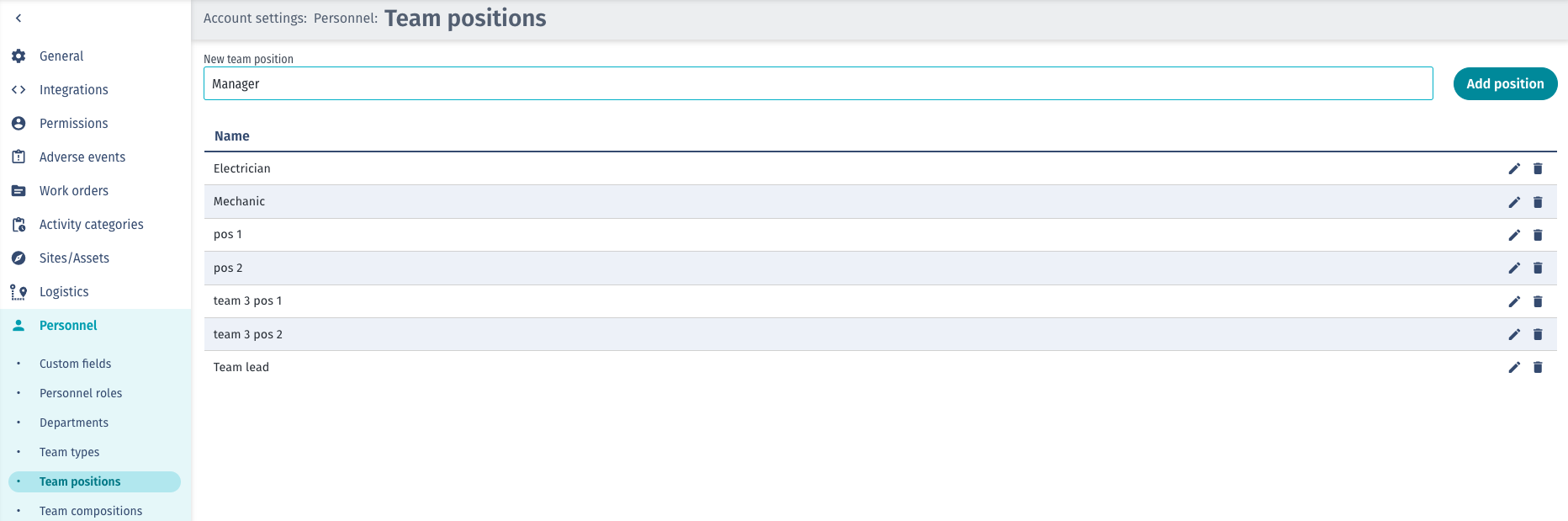Select Adverse events in sidebar
The width and height of the screenshot is (1568, 521).
[x=82, y=157]
